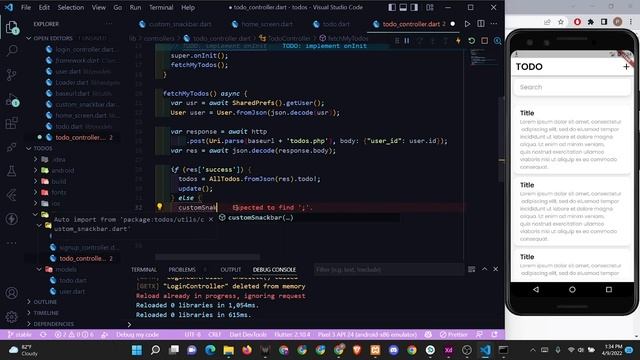Screen dimensions: 640x360
Task: Tap the plus add button in TODO app
Action: coord(626,67)
